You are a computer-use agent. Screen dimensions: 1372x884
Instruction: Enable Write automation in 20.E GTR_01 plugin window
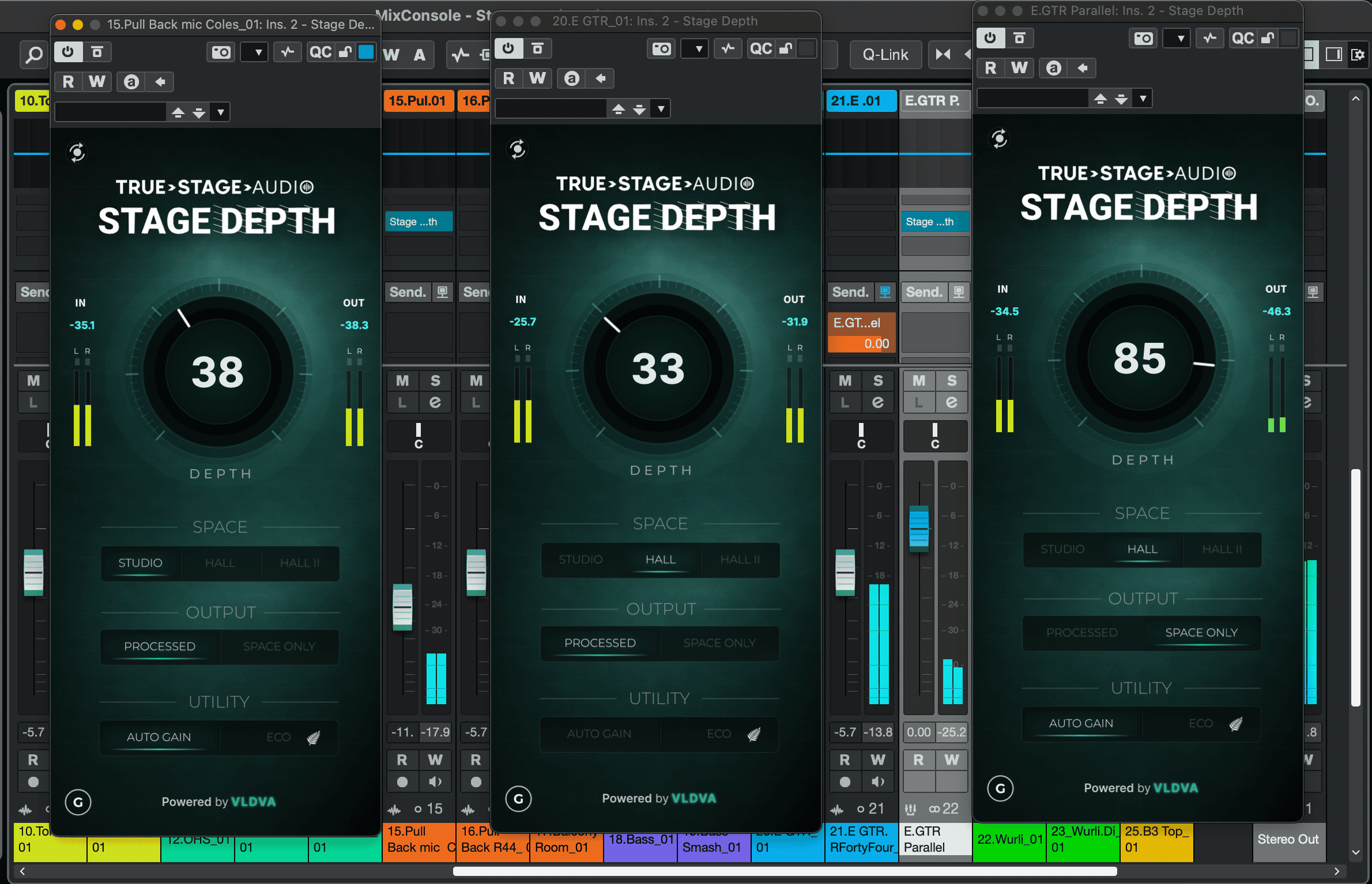coord(537,78)
